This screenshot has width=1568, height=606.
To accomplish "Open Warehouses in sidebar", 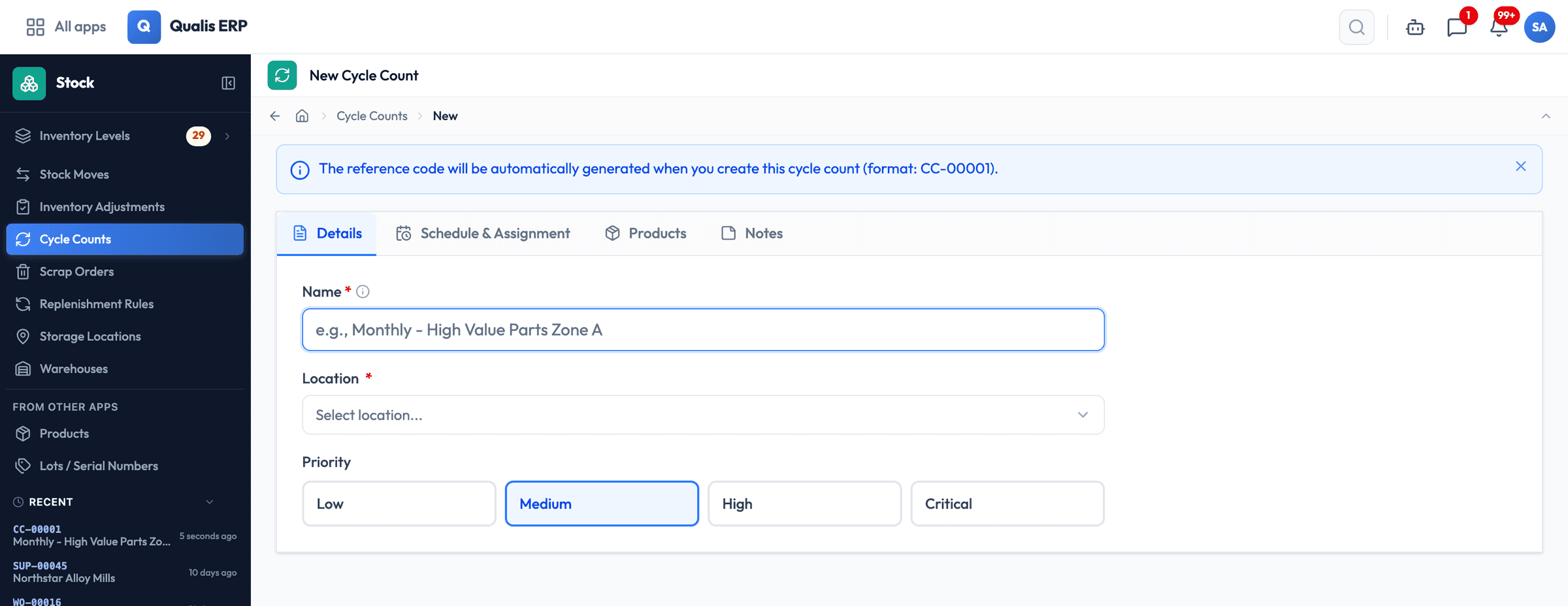I will click(x=124, y=369).
